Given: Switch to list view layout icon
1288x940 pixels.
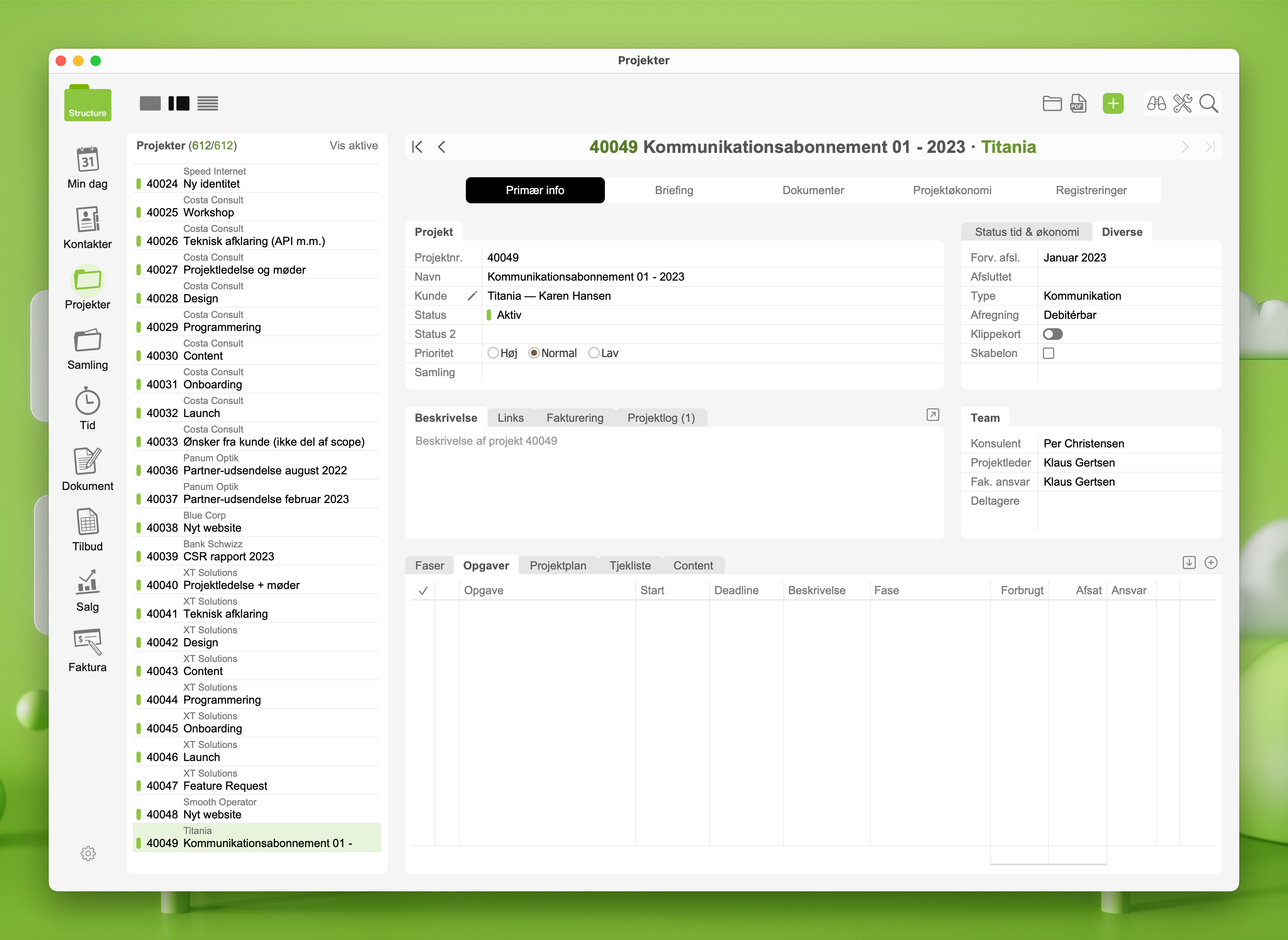Looking at the screenshot, I should (208, 103).
